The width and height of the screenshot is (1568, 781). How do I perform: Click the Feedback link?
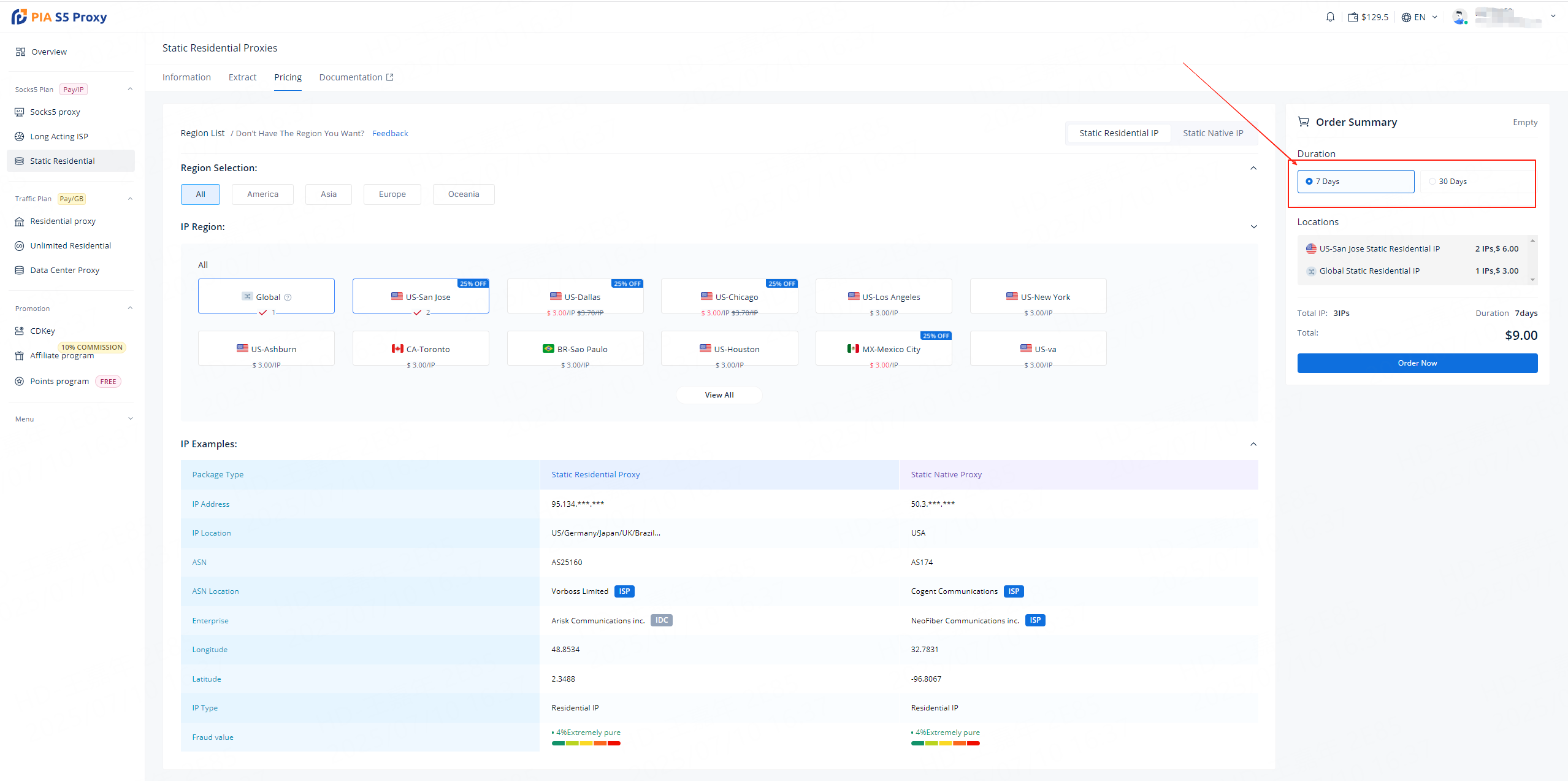pyautogui.click(x=390, y=133)
